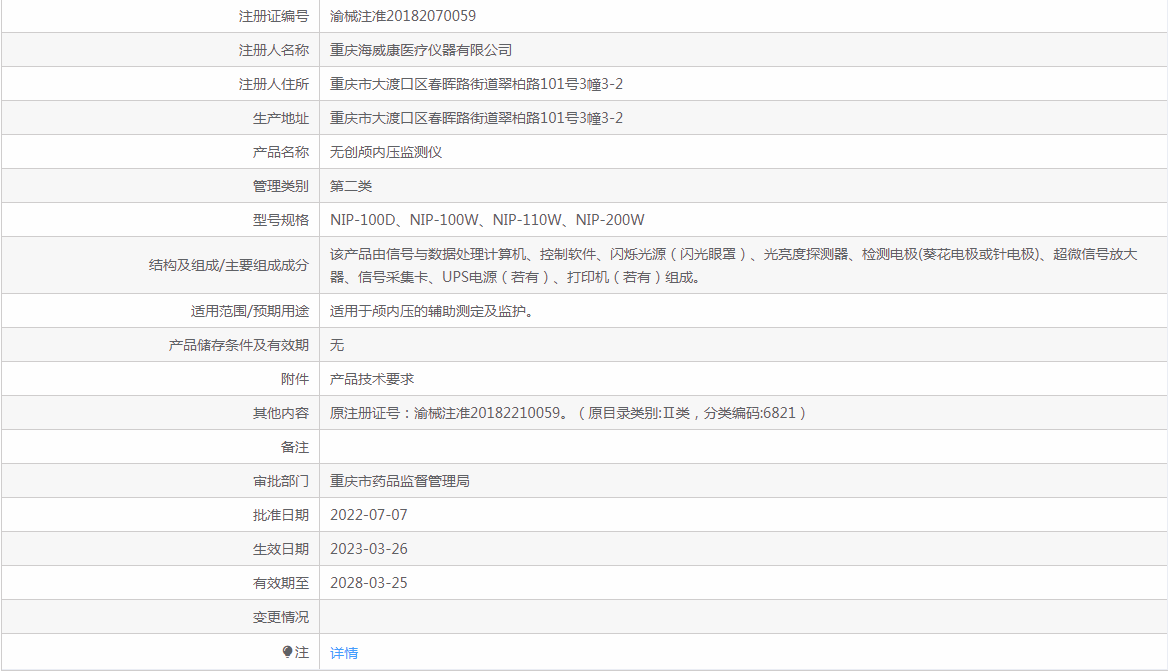Select the 适用范围 intended use text

[432, 311]
